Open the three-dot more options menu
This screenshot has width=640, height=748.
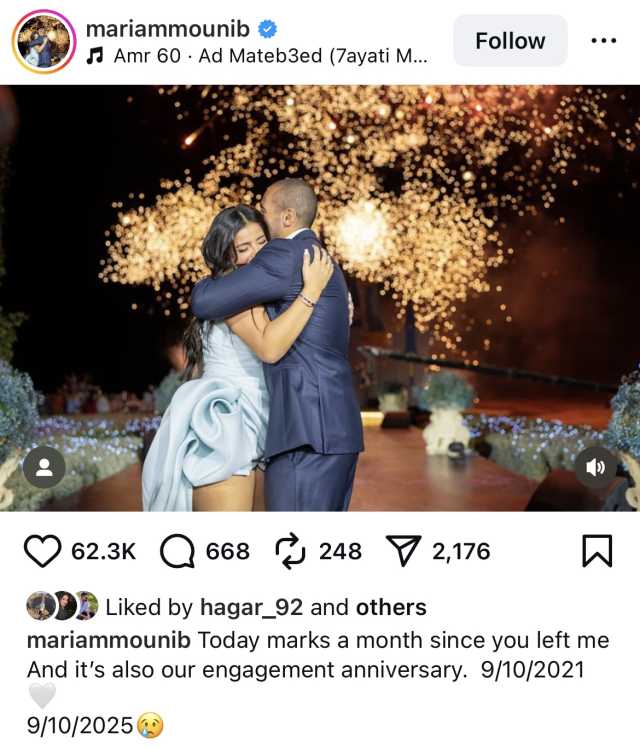coord(603,41)
